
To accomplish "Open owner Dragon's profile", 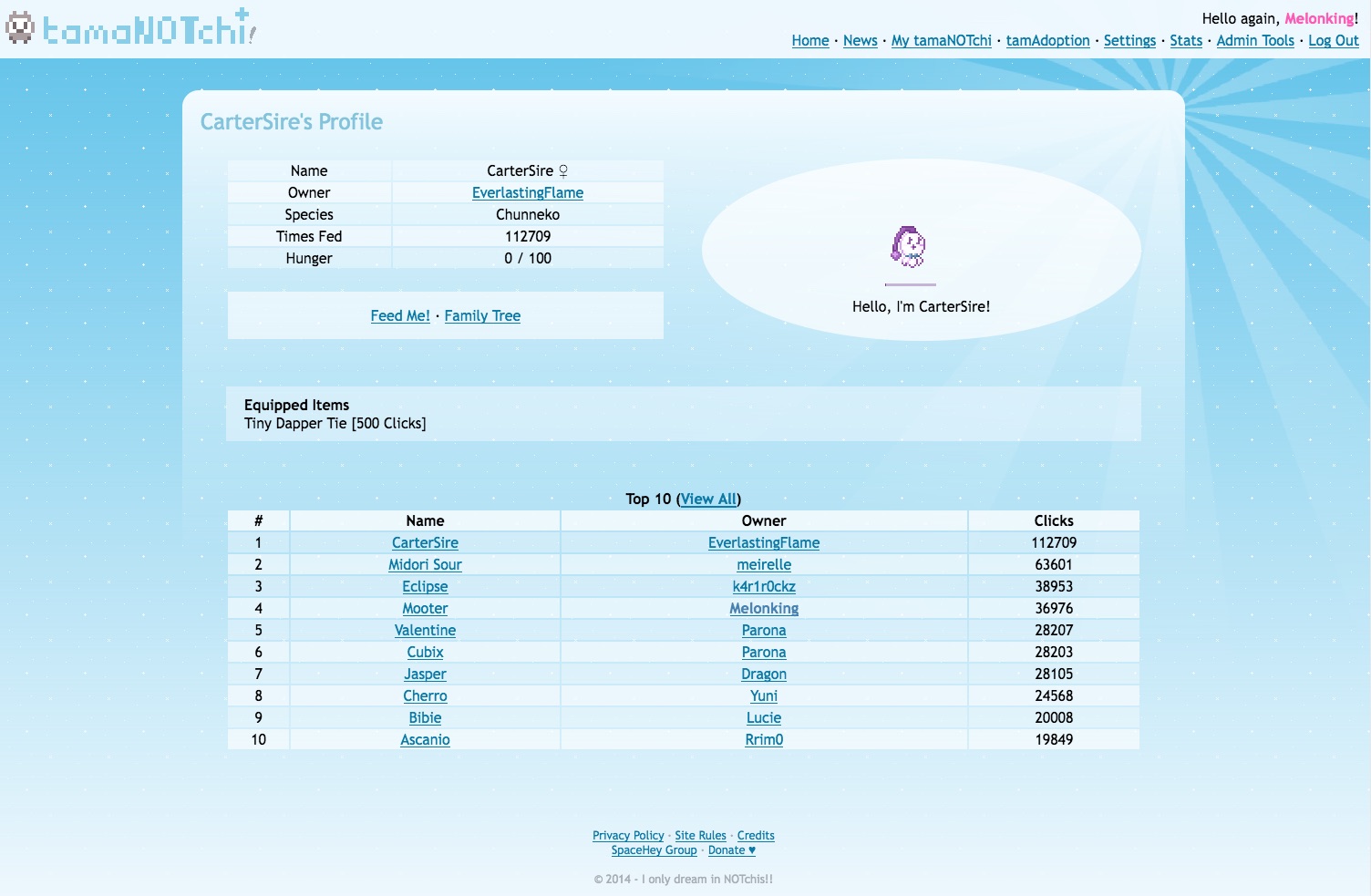I will tap(764, 675).
